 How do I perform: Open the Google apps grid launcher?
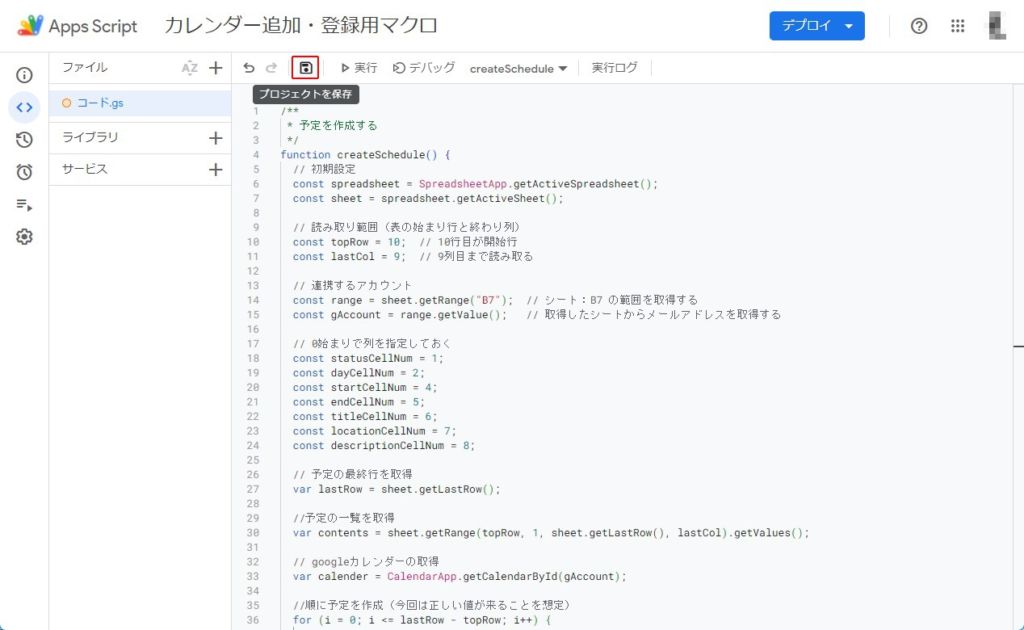[957, 26]
